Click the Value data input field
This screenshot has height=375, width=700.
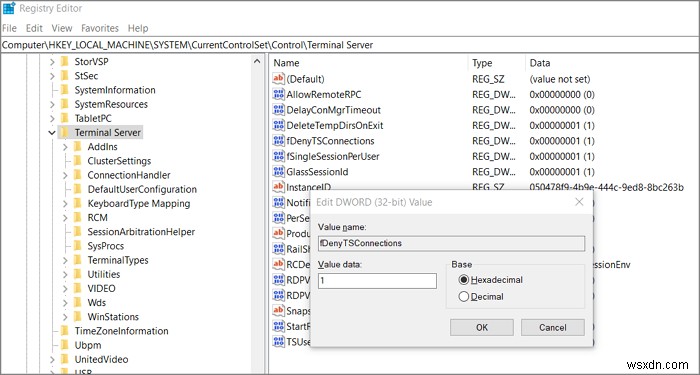(x=377, y=281)
